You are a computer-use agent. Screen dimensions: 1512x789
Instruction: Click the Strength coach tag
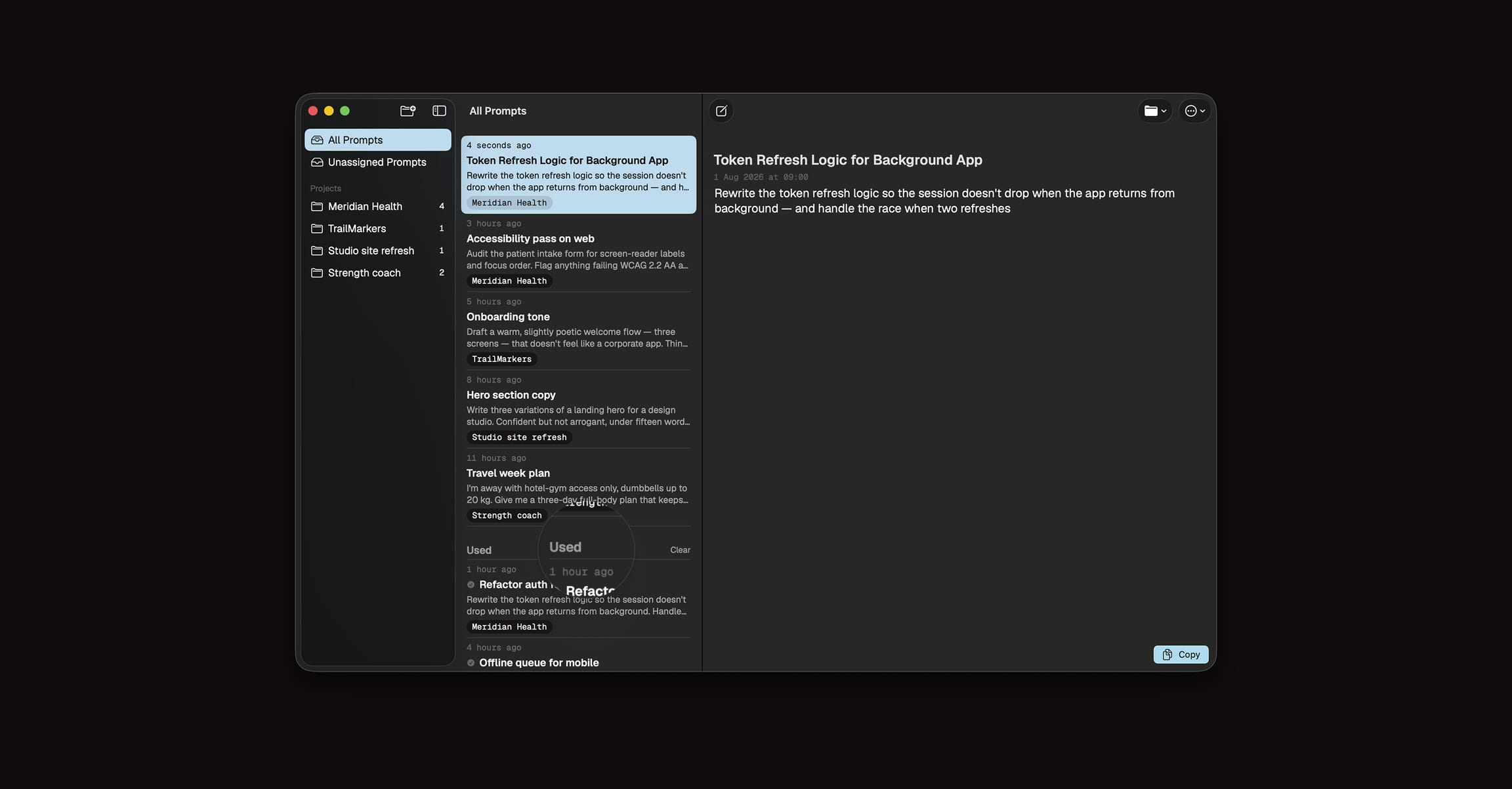click(507, 516)
